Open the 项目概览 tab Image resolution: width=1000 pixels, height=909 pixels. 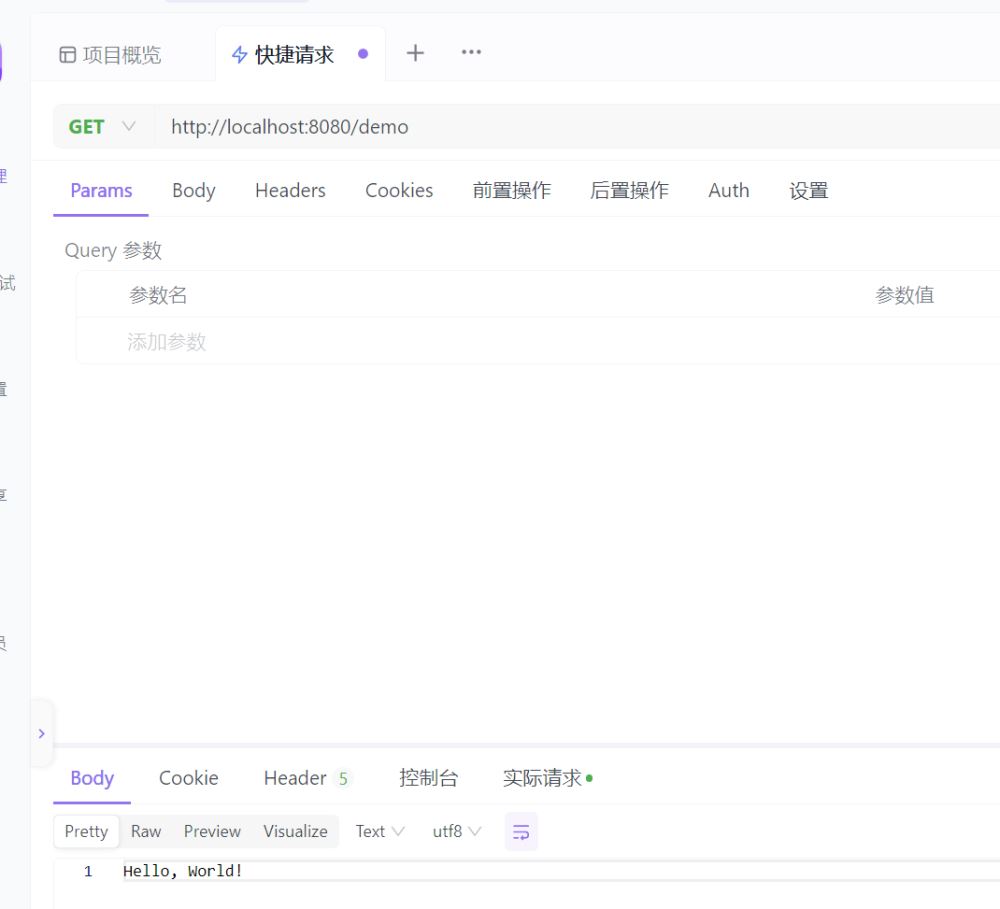click(110, 55)
